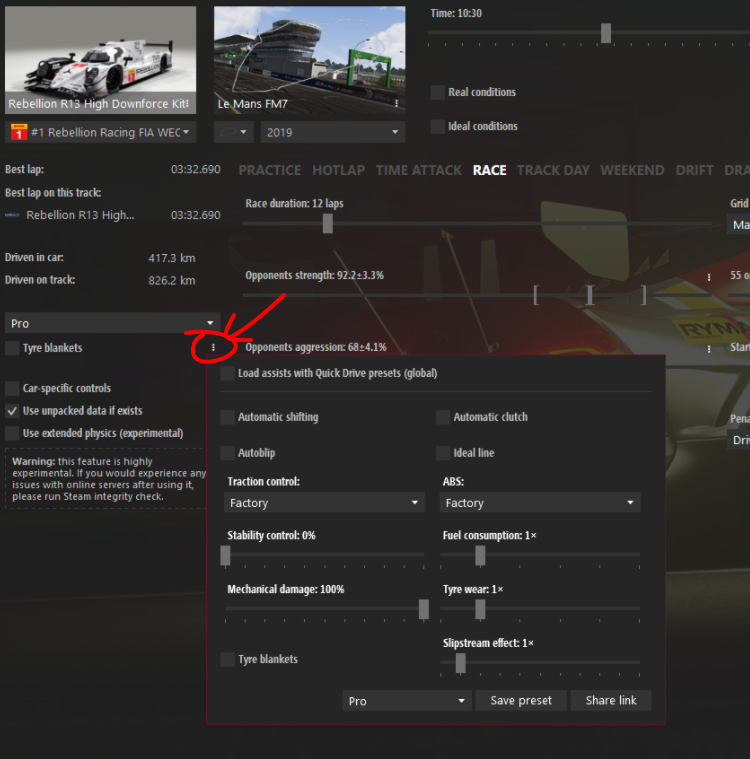Open the Pro preset dropdown beside Save preset
The image size is (750, 759).
tap(407, 700)
